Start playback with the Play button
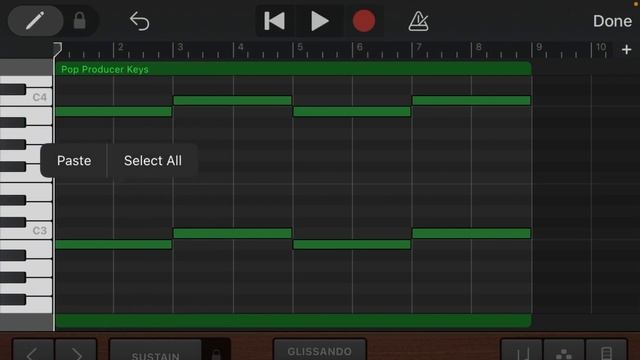640x360 pixels. click(319, 21)
